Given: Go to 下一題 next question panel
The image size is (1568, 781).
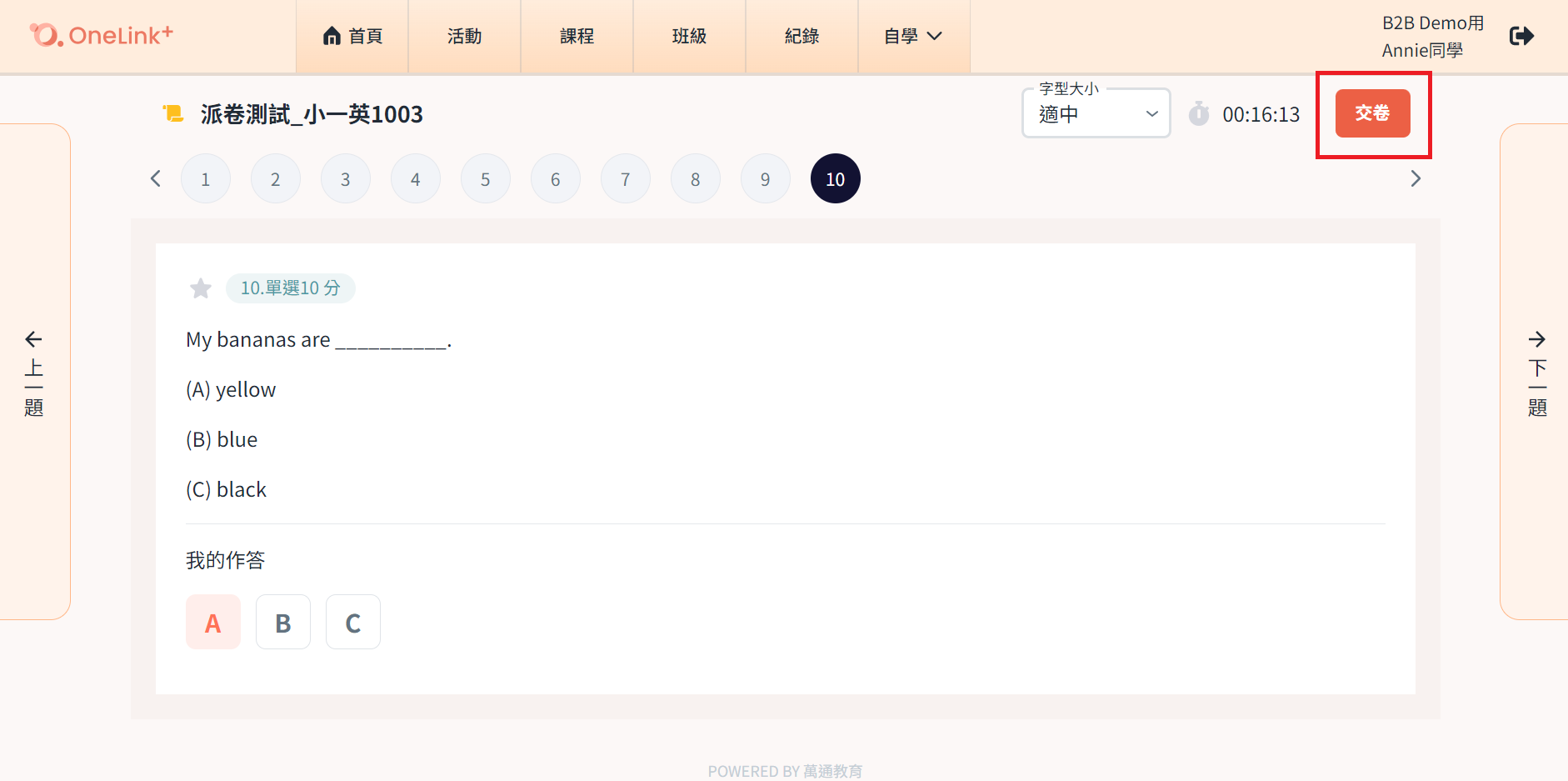Looking at the screenshot, I should [1535, 372].
